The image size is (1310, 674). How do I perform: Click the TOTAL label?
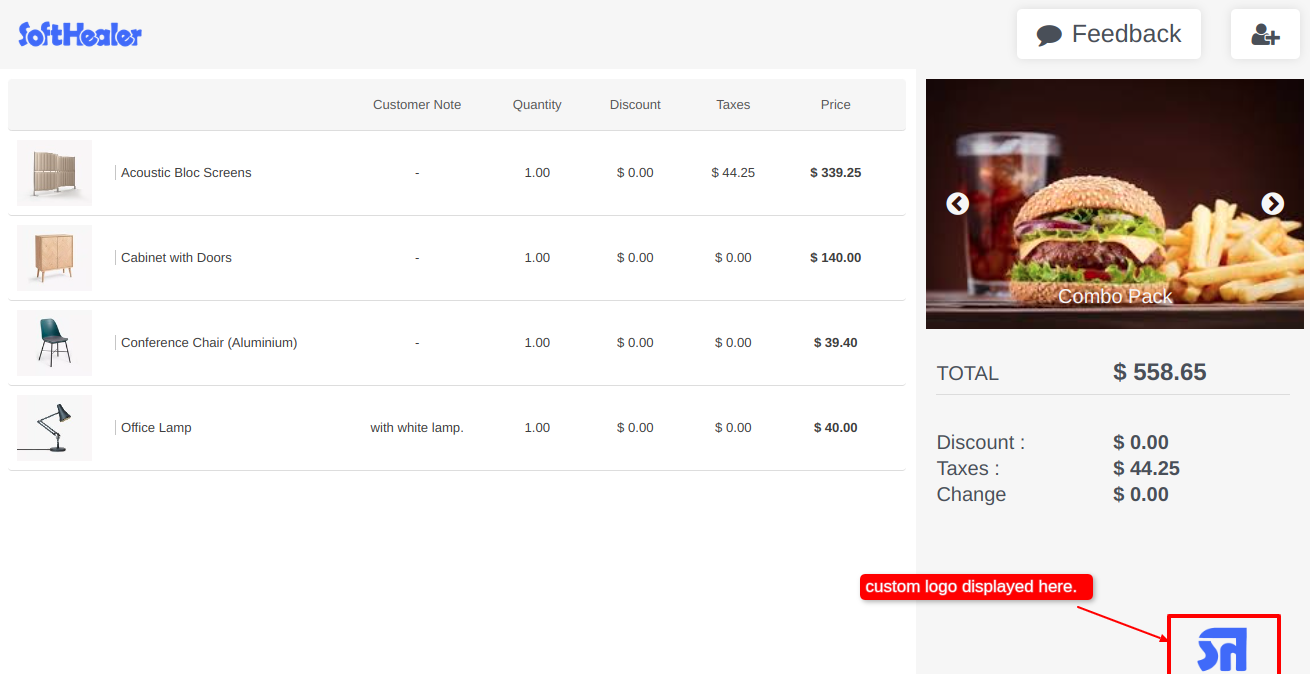point(967,374)
